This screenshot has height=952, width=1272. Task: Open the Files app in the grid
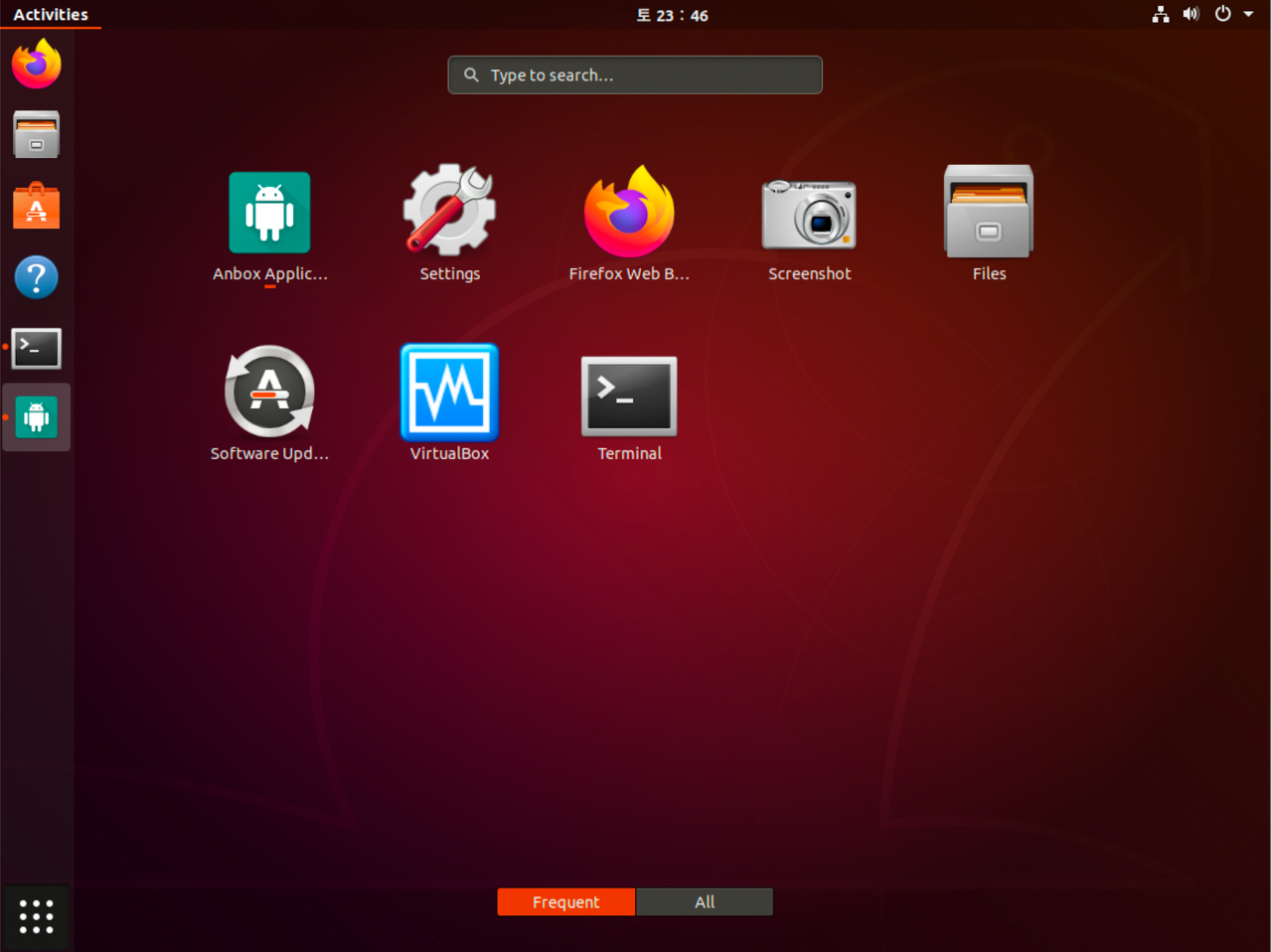(989, 225)
